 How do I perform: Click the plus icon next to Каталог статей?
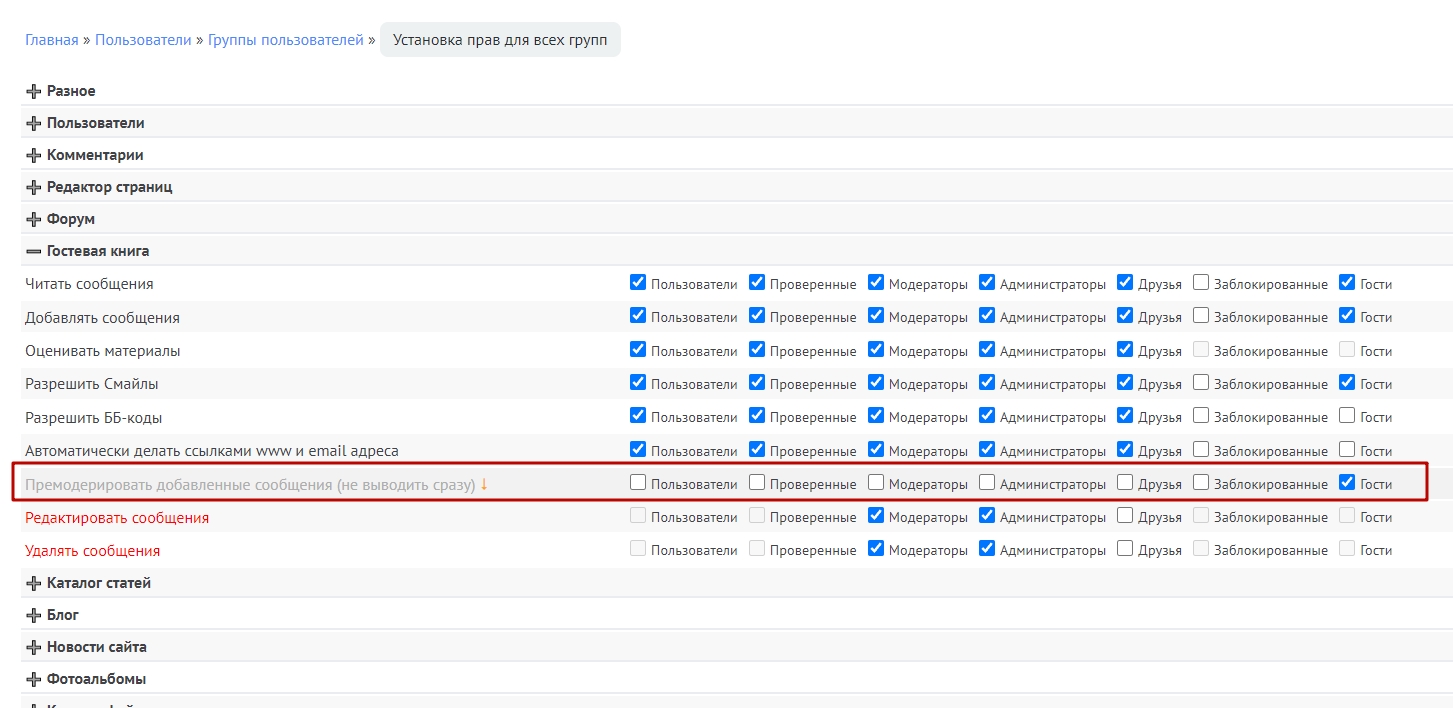[34, 584]
